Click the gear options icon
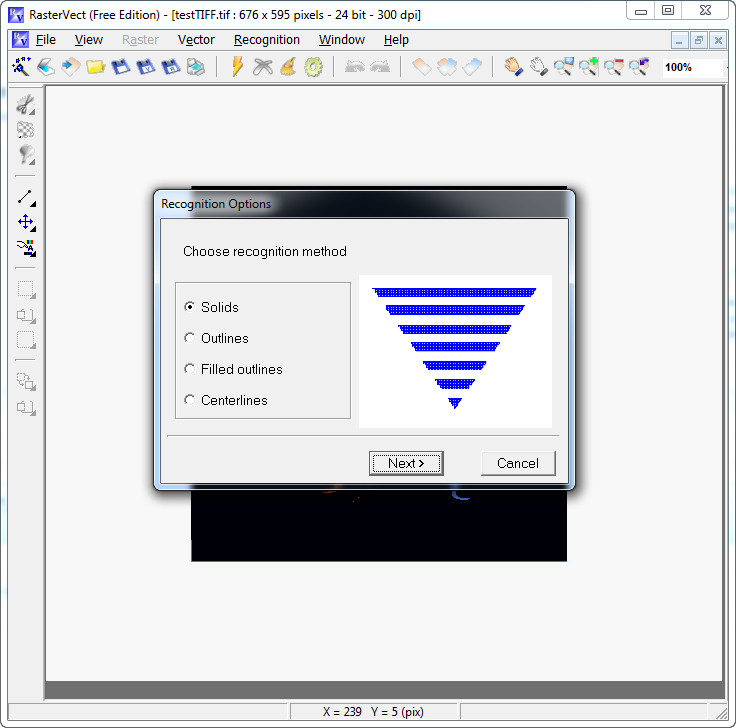 313,67
